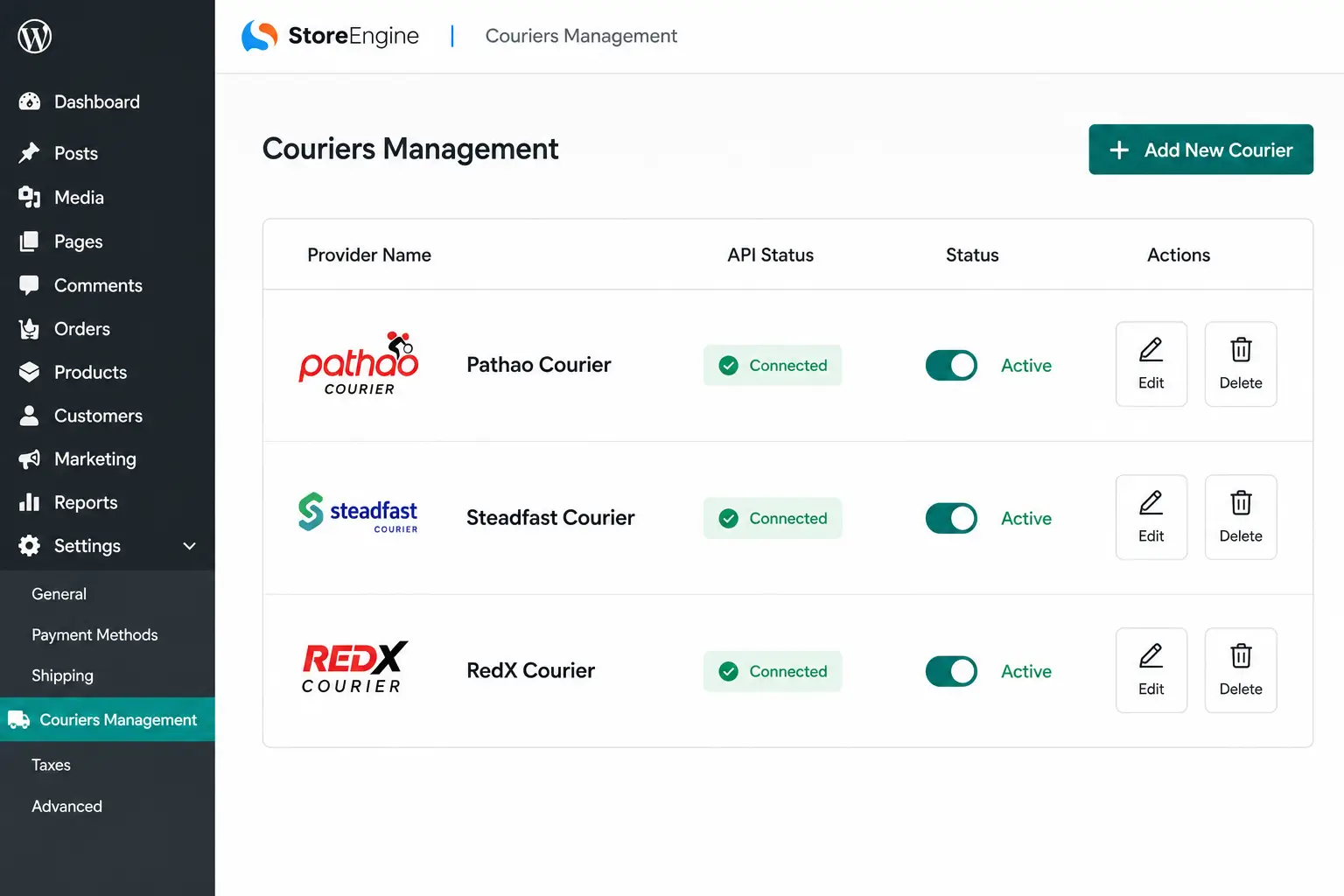Edit the Steadfast Courier entry
Image resolution: width=1344 pixels, height=896 pixels.
click(1151, 517)
